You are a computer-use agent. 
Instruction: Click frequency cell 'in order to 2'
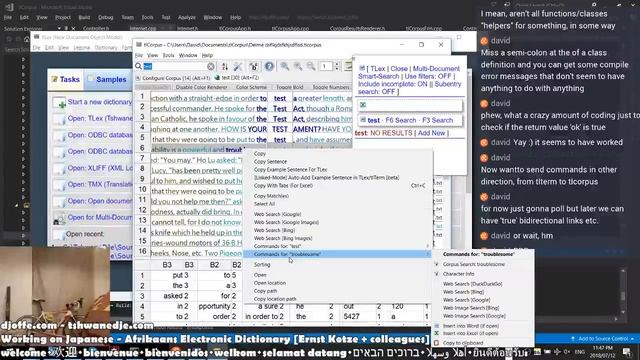coord(264,316)
